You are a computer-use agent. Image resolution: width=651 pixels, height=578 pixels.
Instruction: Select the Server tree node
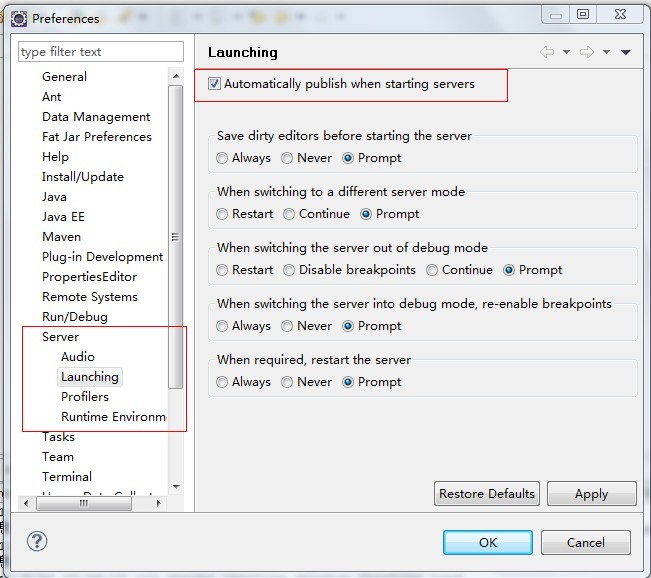coord(60,337)
